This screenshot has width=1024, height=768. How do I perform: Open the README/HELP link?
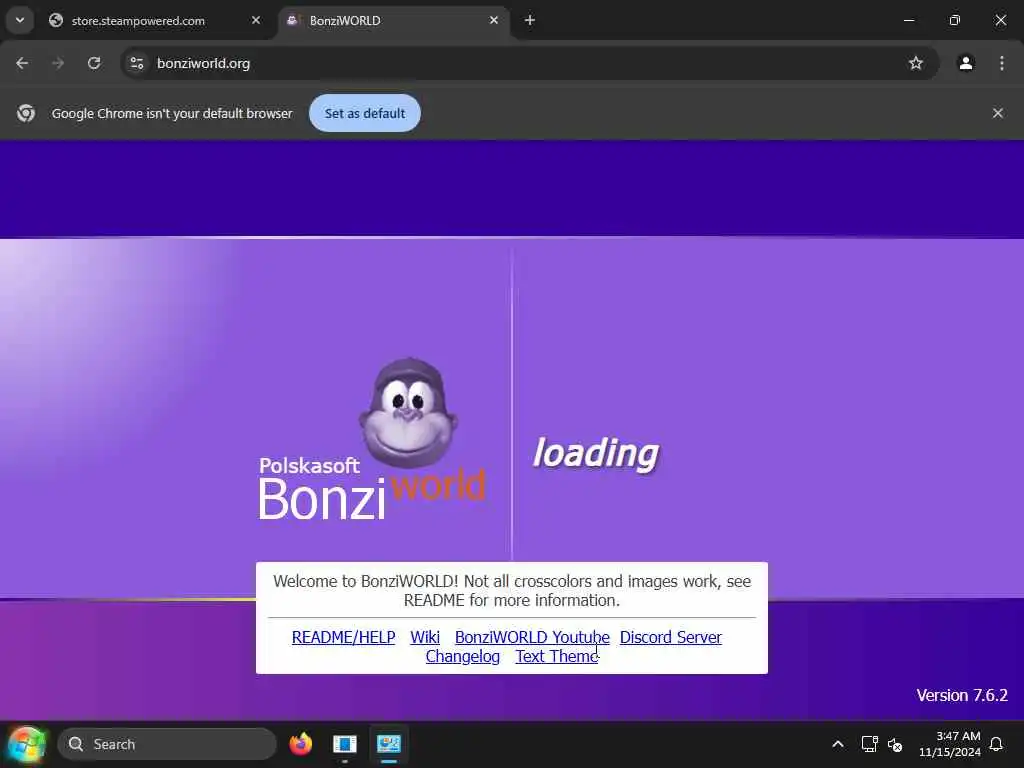(x=344, y=637)
